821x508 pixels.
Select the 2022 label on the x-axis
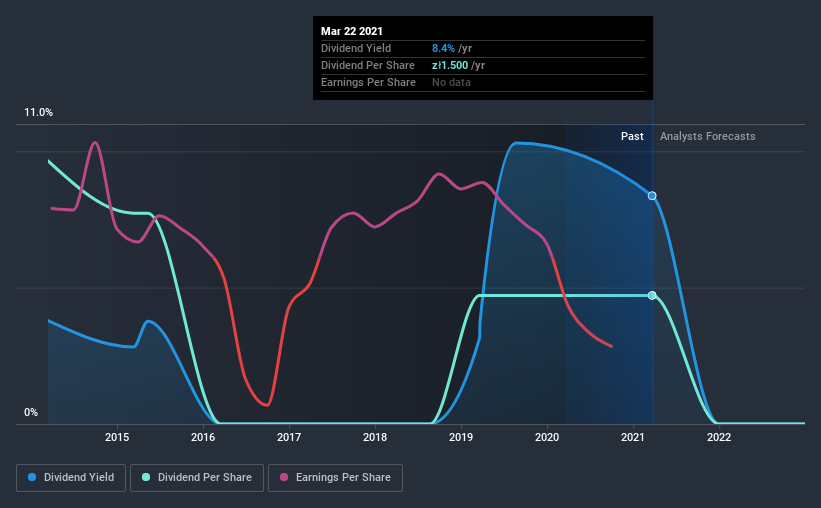(x=719, y=437)
